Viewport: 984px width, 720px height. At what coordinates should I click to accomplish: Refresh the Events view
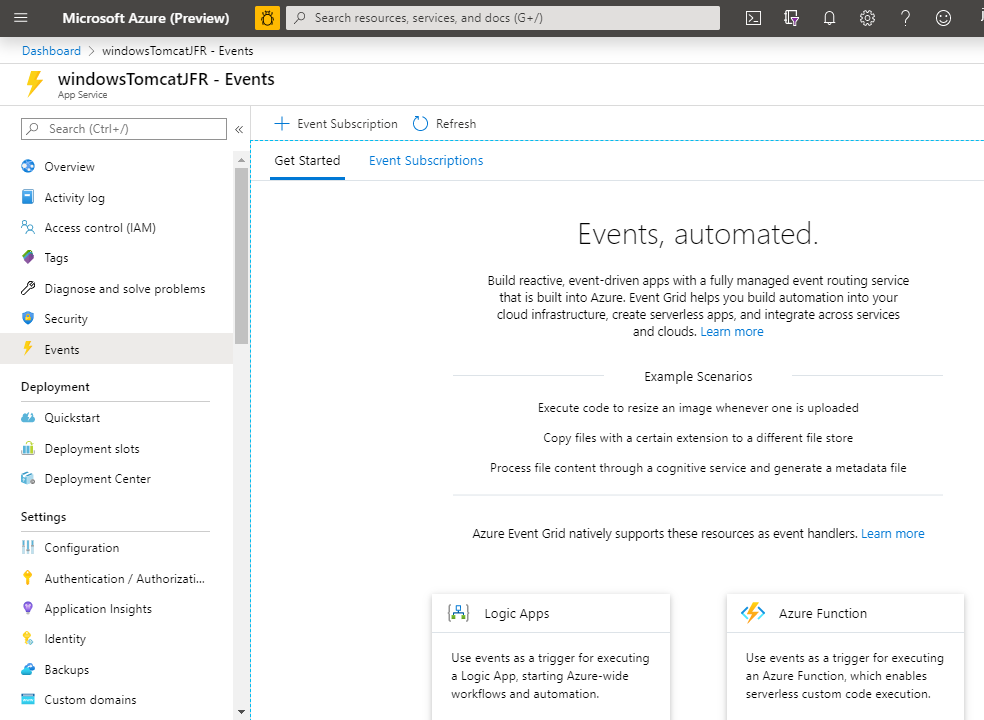[444, 123]
